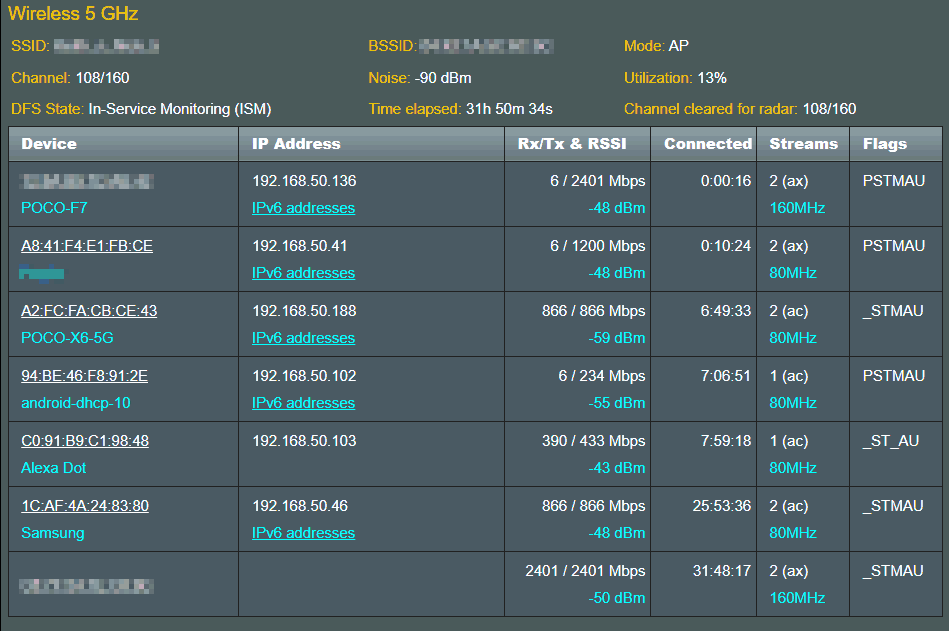Image resolution: width=949 pixels, height=631 pixels.
Task: Click the Streams column header
Action: (x=803, y=144)
